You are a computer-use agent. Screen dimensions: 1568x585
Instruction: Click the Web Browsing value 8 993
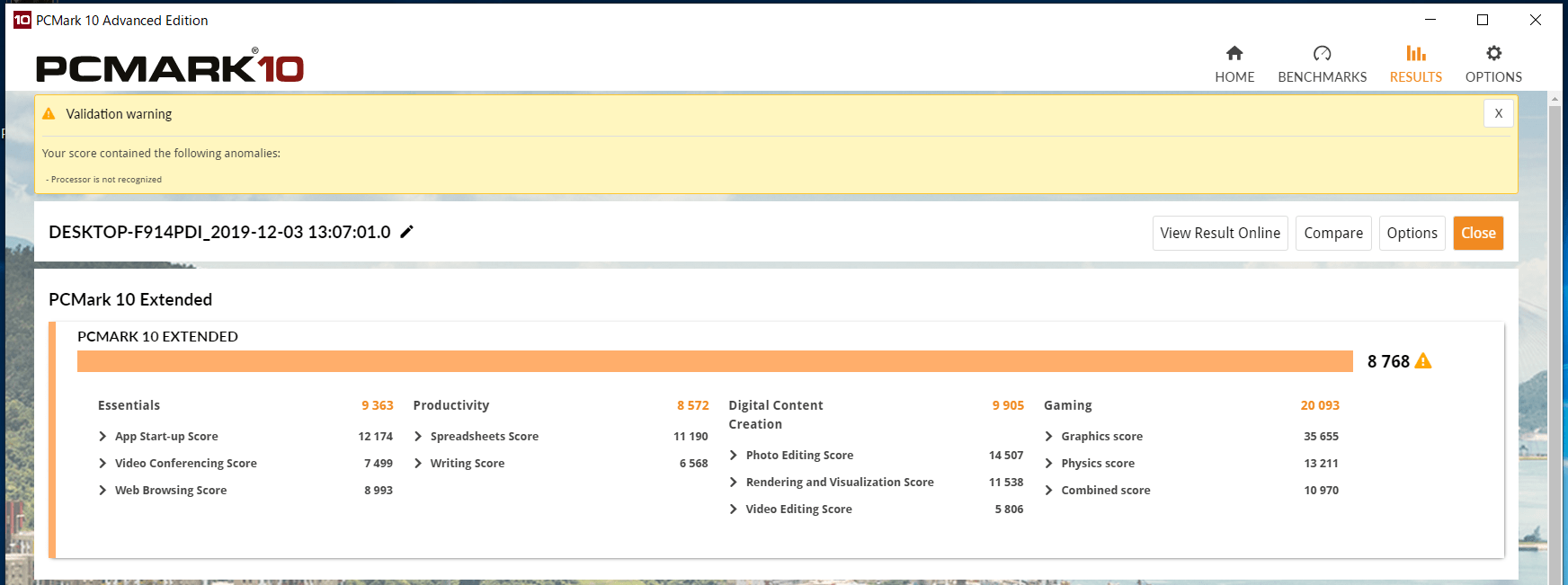(x=379, y=491)
